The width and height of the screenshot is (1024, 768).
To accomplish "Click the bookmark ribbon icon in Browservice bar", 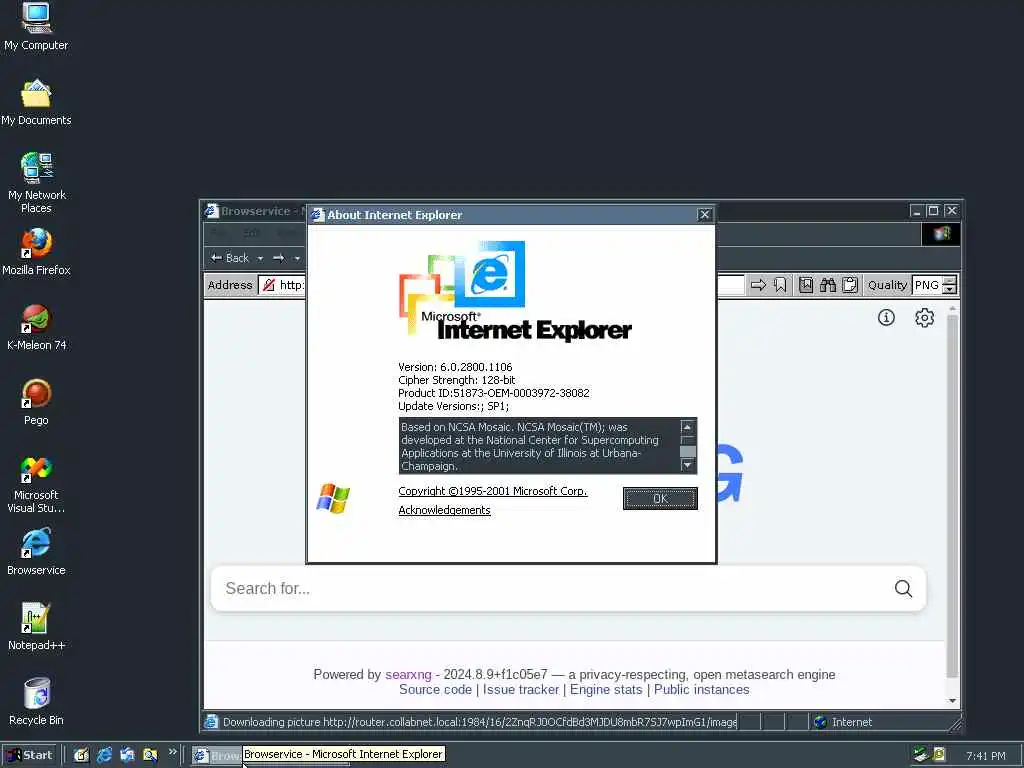I will [x=780, y=285].
